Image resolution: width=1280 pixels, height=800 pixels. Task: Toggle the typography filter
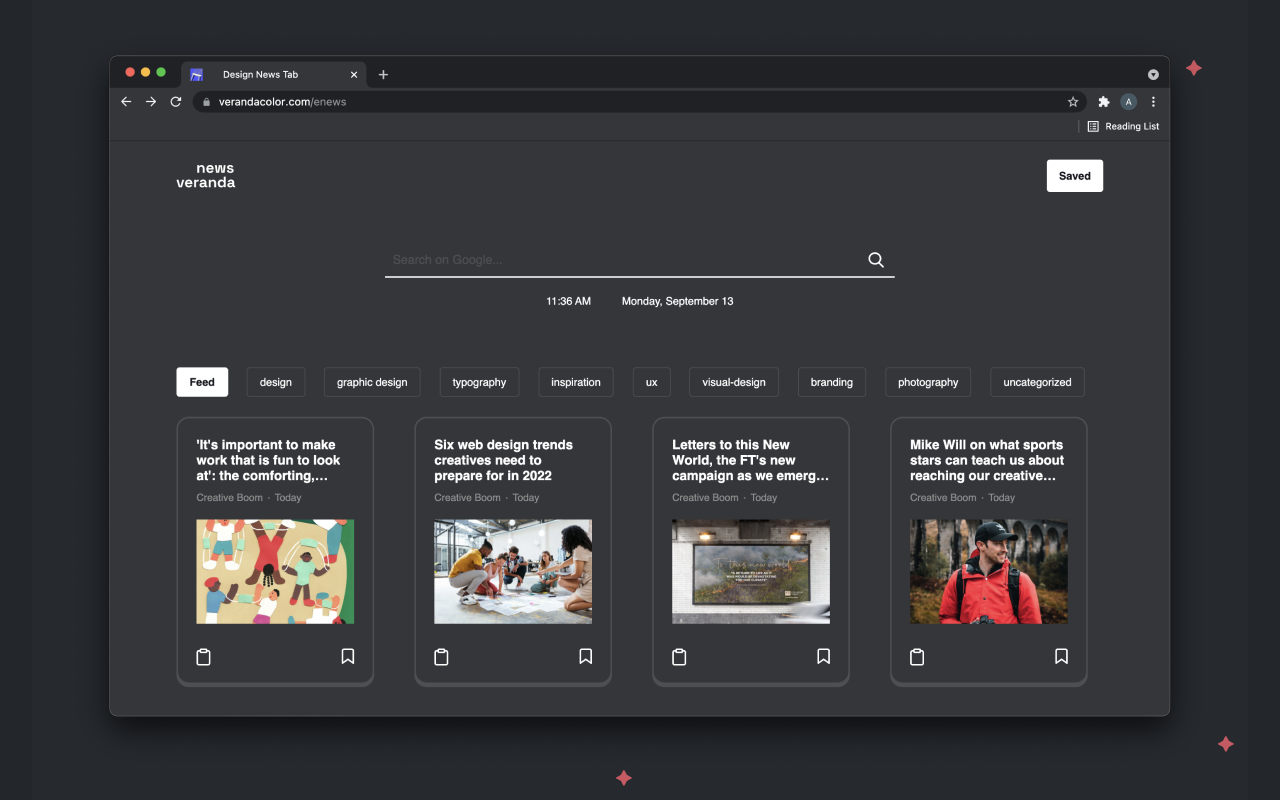[479, 382]
